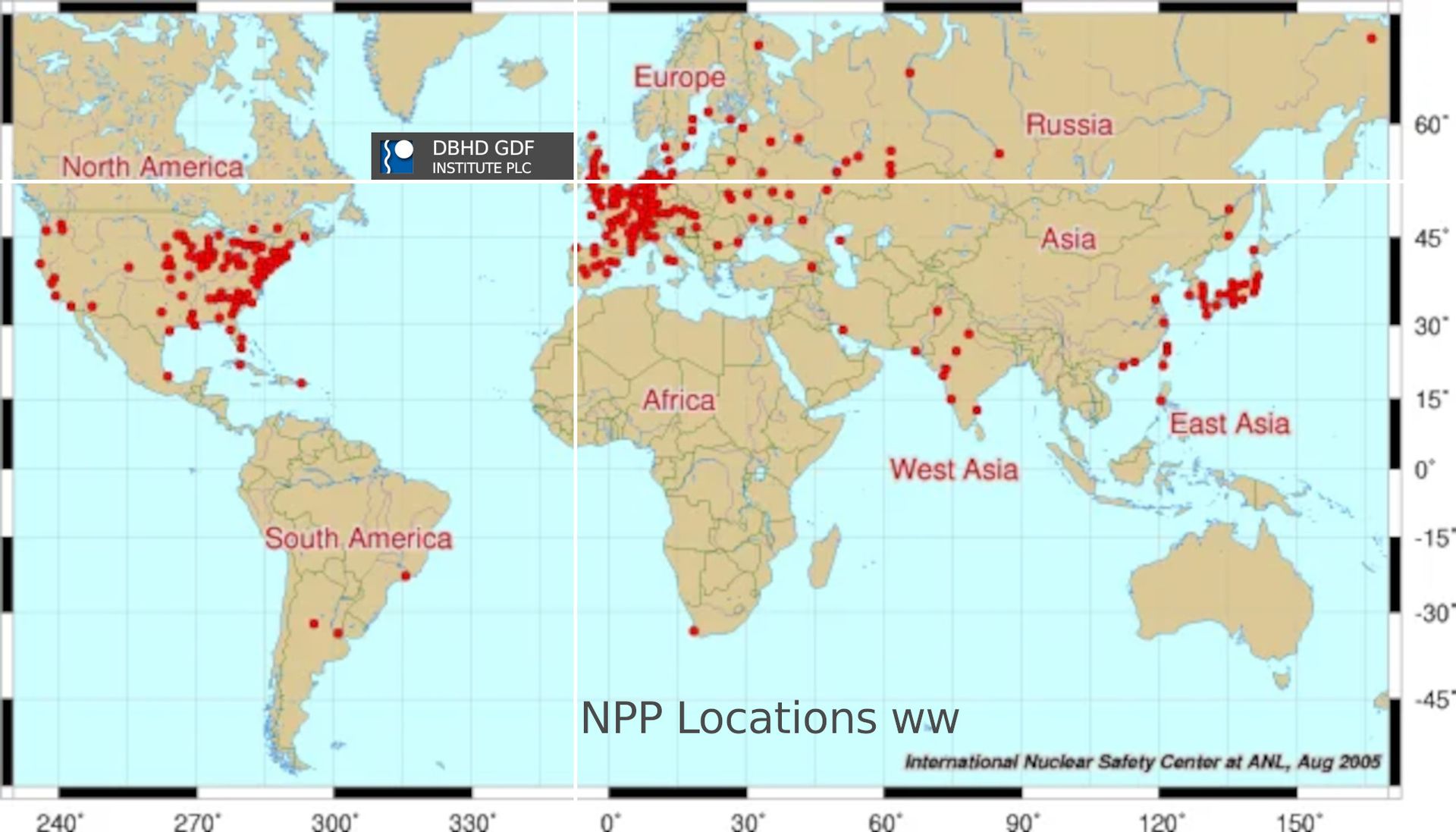Click the NPP Locations ww title
The height and width of the screenshot is (832, 1456).
pos(769,717)
